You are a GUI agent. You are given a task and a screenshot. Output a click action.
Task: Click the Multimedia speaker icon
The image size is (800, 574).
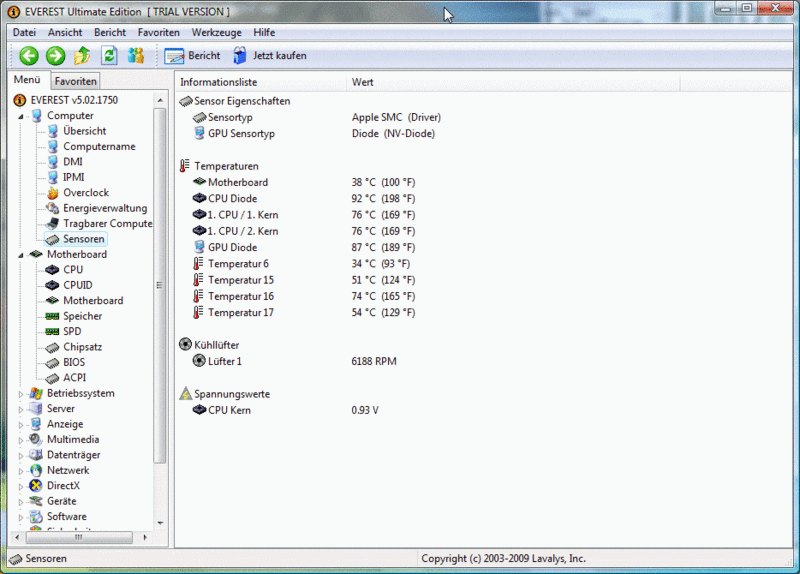[36, 439]
